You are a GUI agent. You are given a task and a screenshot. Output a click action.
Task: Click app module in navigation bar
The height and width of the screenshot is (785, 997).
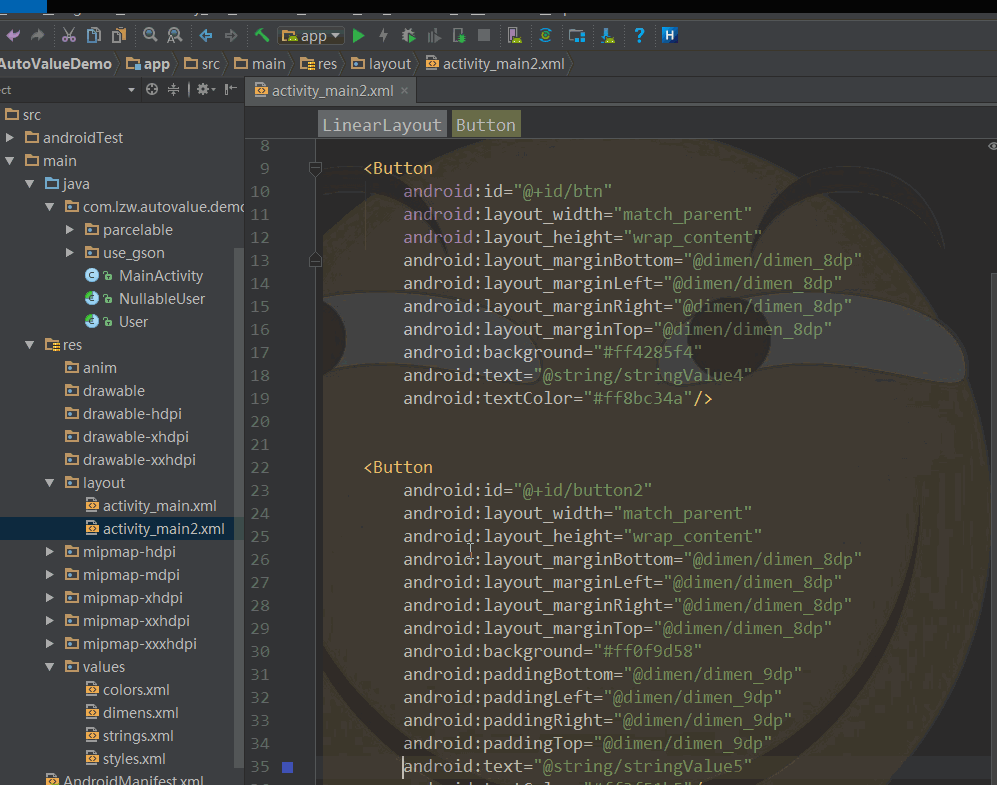[x=148, y=64]
